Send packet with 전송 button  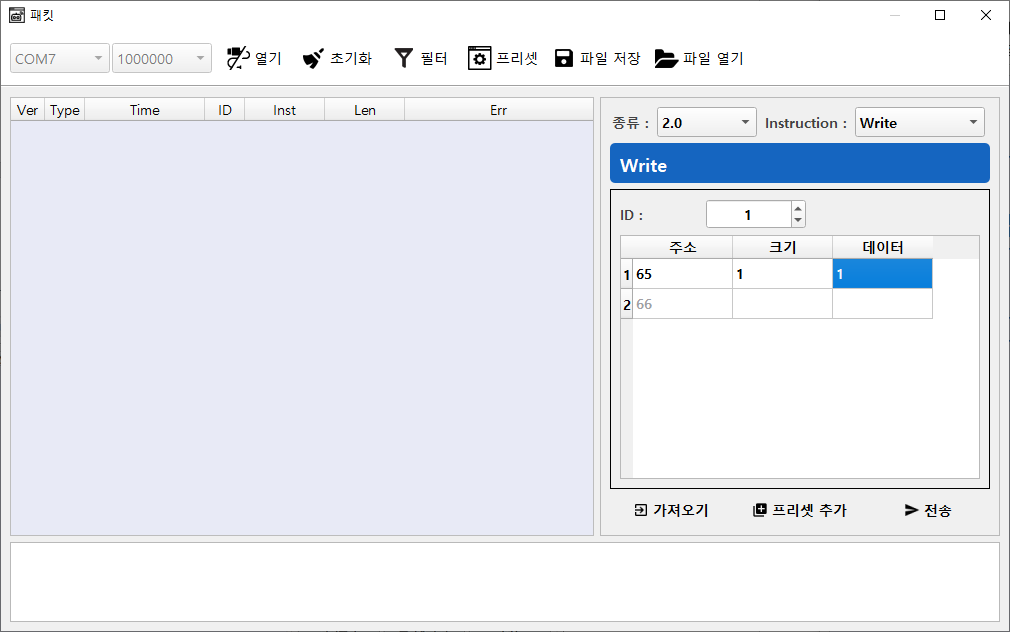point(927,510)
